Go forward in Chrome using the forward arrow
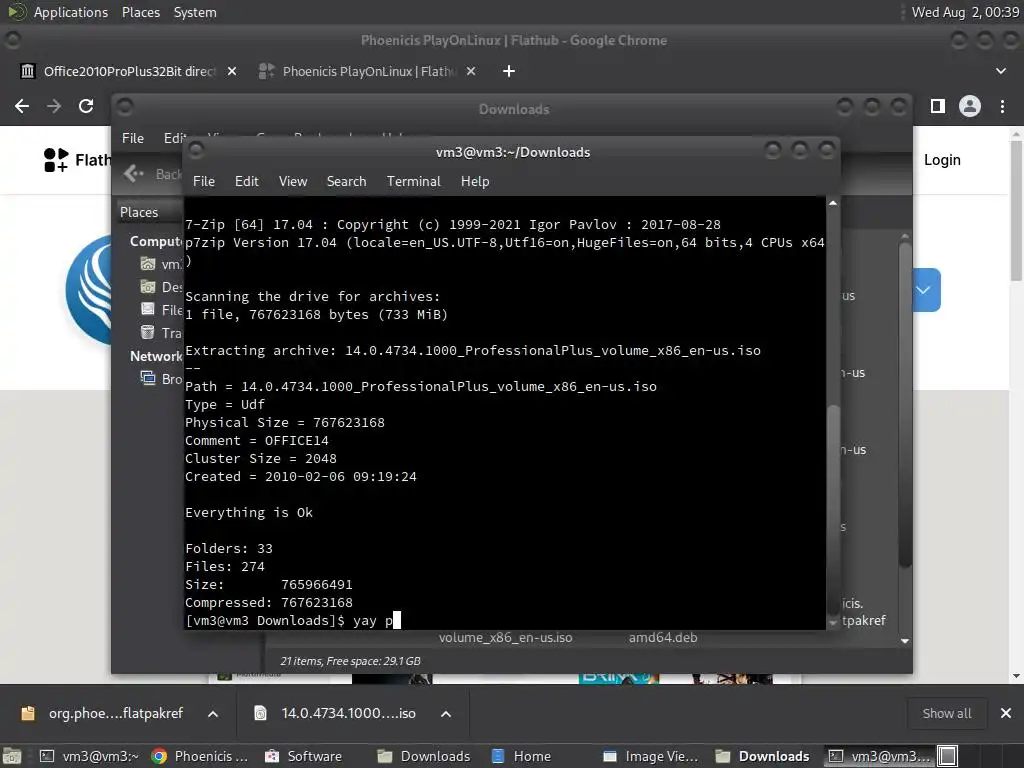 54,106
